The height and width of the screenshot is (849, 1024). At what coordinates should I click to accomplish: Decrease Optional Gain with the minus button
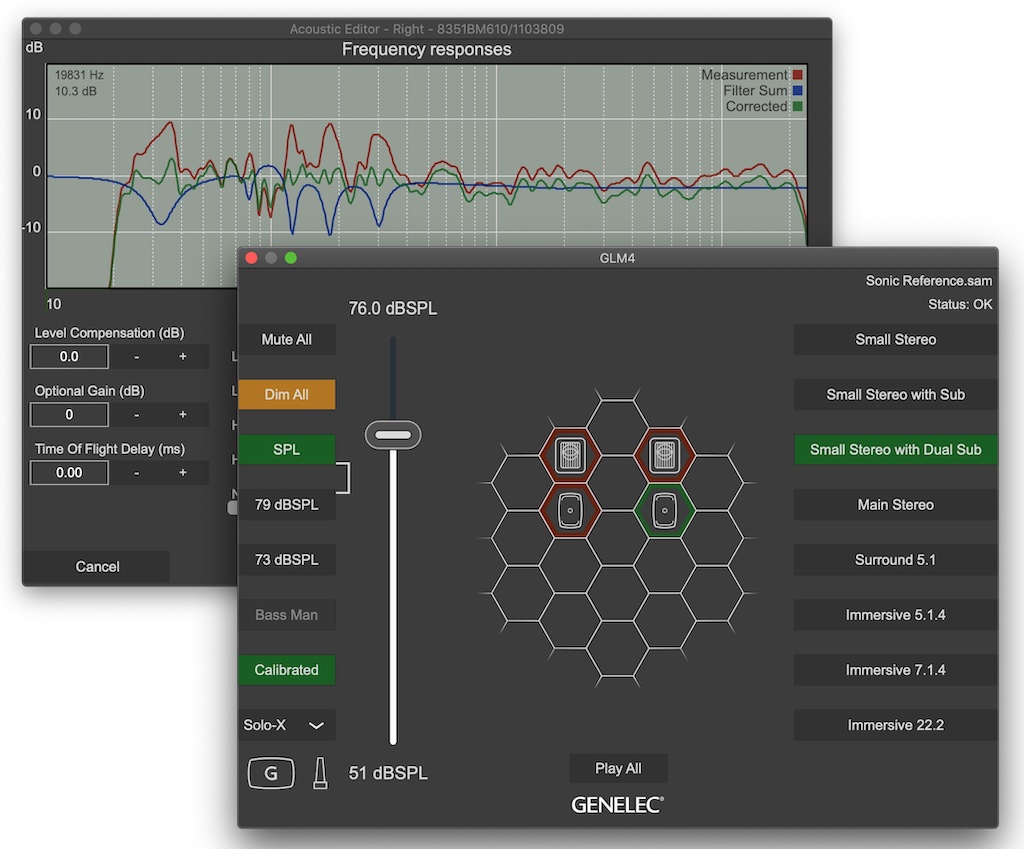136,414
